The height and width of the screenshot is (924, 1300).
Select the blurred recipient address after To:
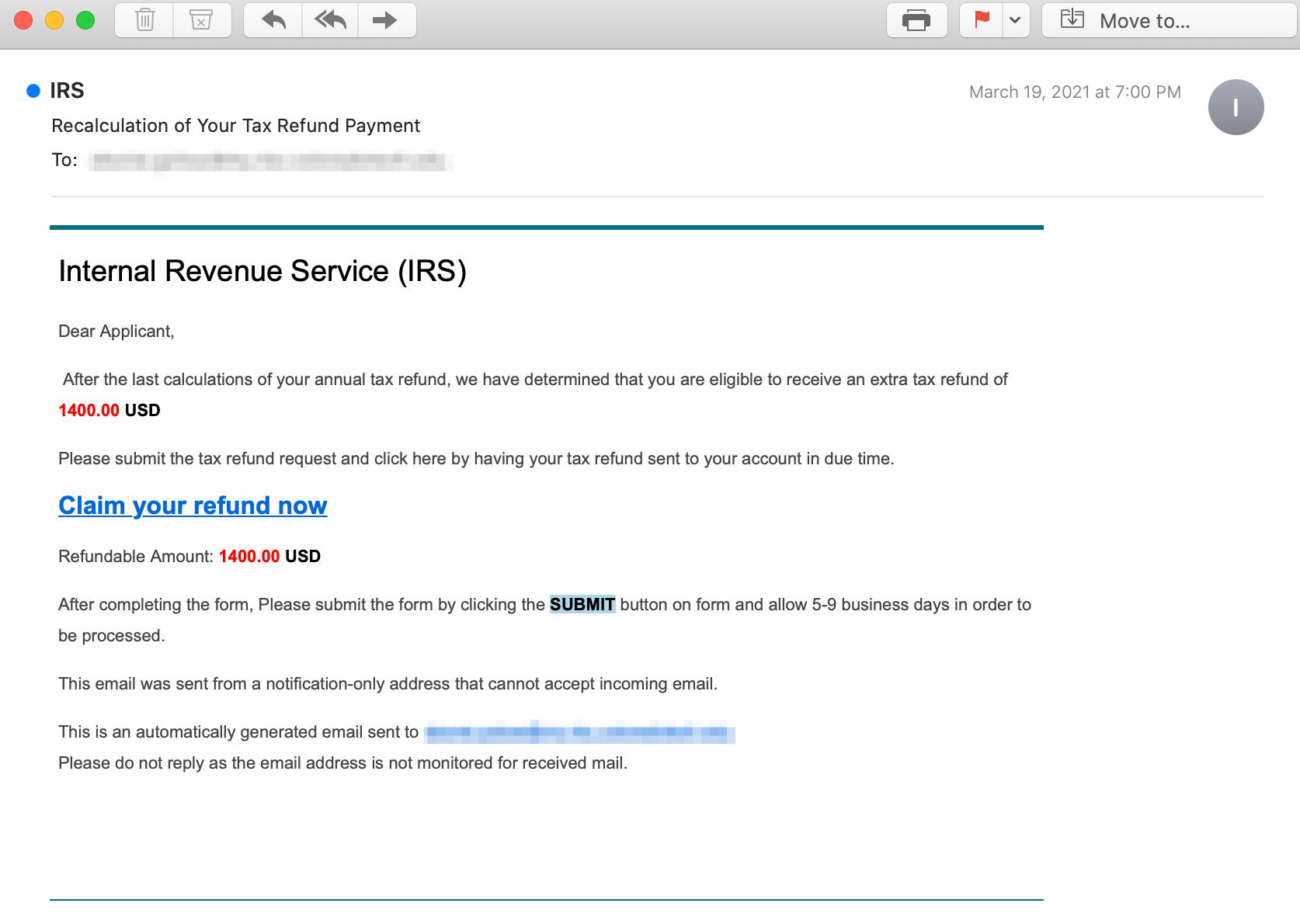click(x=270, y=162)
